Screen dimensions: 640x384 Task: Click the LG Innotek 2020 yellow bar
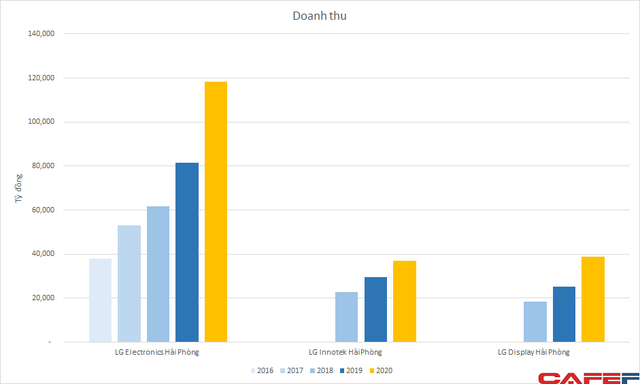point(404,301)
